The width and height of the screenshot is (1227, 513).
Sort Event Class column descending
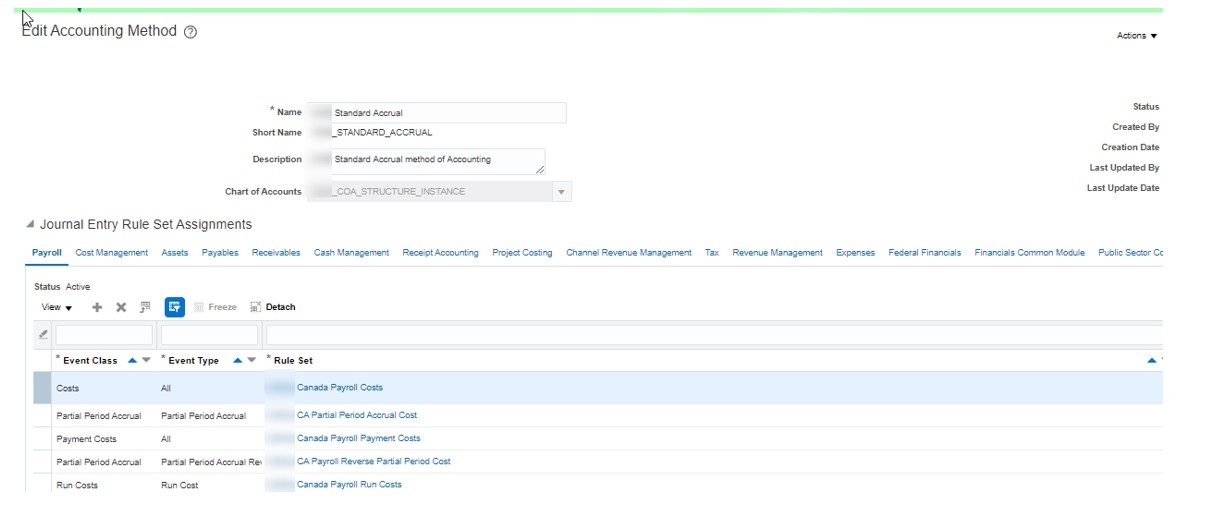pyautogui.click(x=147, y=361)
